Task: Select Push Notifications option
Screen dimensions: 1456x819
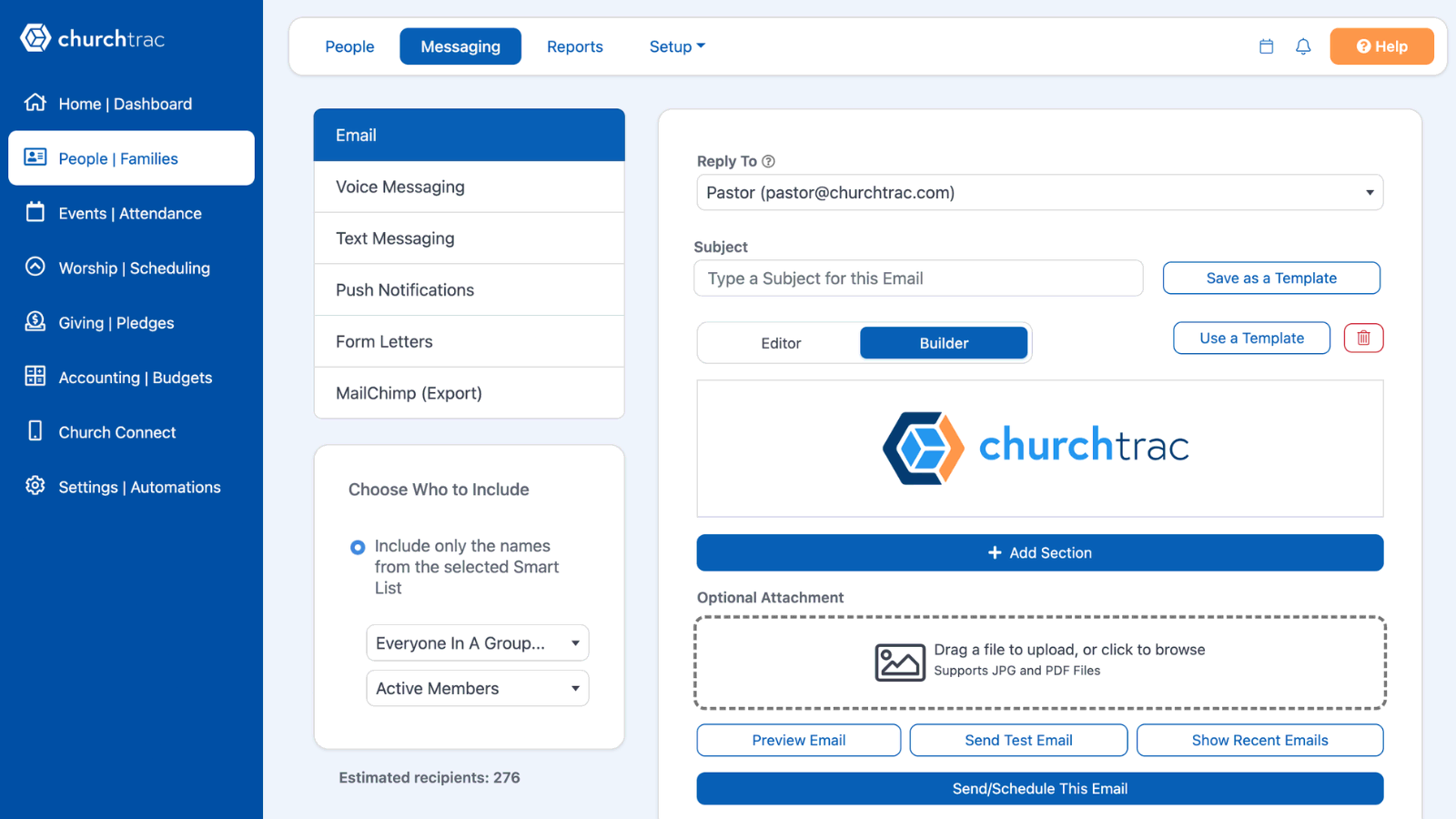Action: 470,289
